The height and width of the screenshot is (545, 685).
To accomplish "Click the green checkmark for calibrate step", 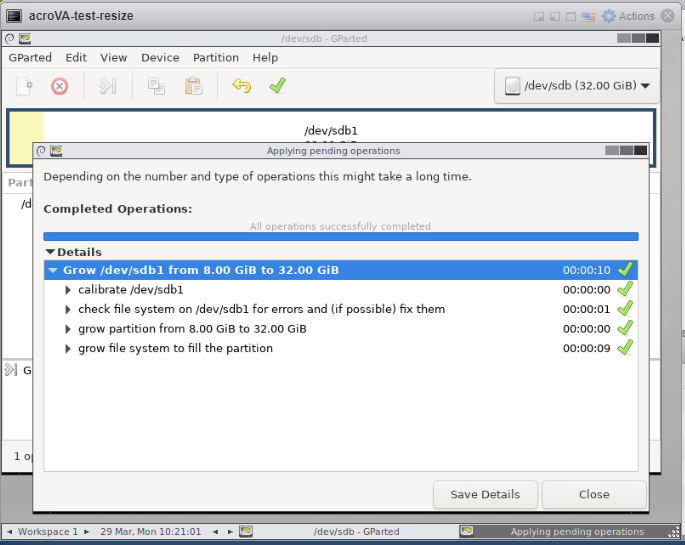I will 625,289.
